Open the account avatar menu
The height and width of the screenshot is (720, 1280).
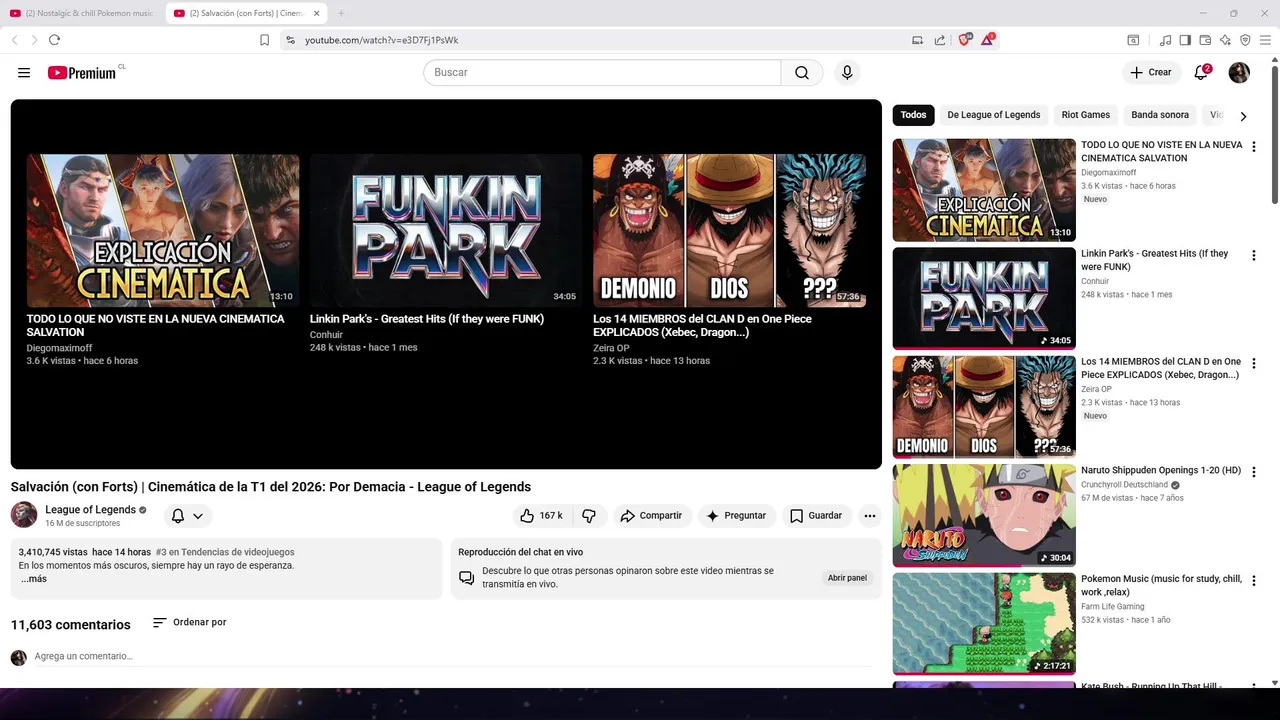1239,72
